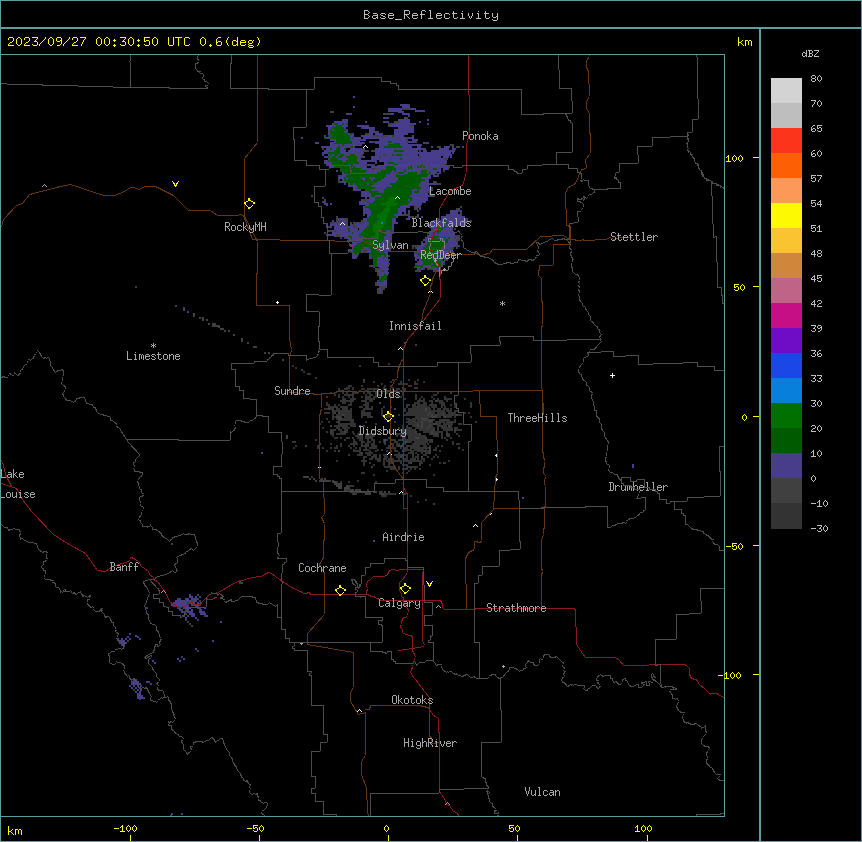Click the Airdrie city label

tap(403, 537)
